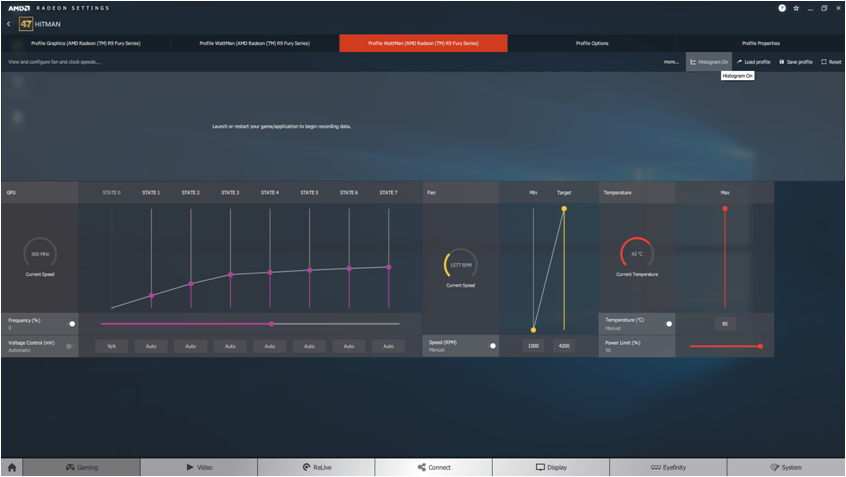Switch to System section
Viewport: 846px width, 477px height.
tap(786, 467)
